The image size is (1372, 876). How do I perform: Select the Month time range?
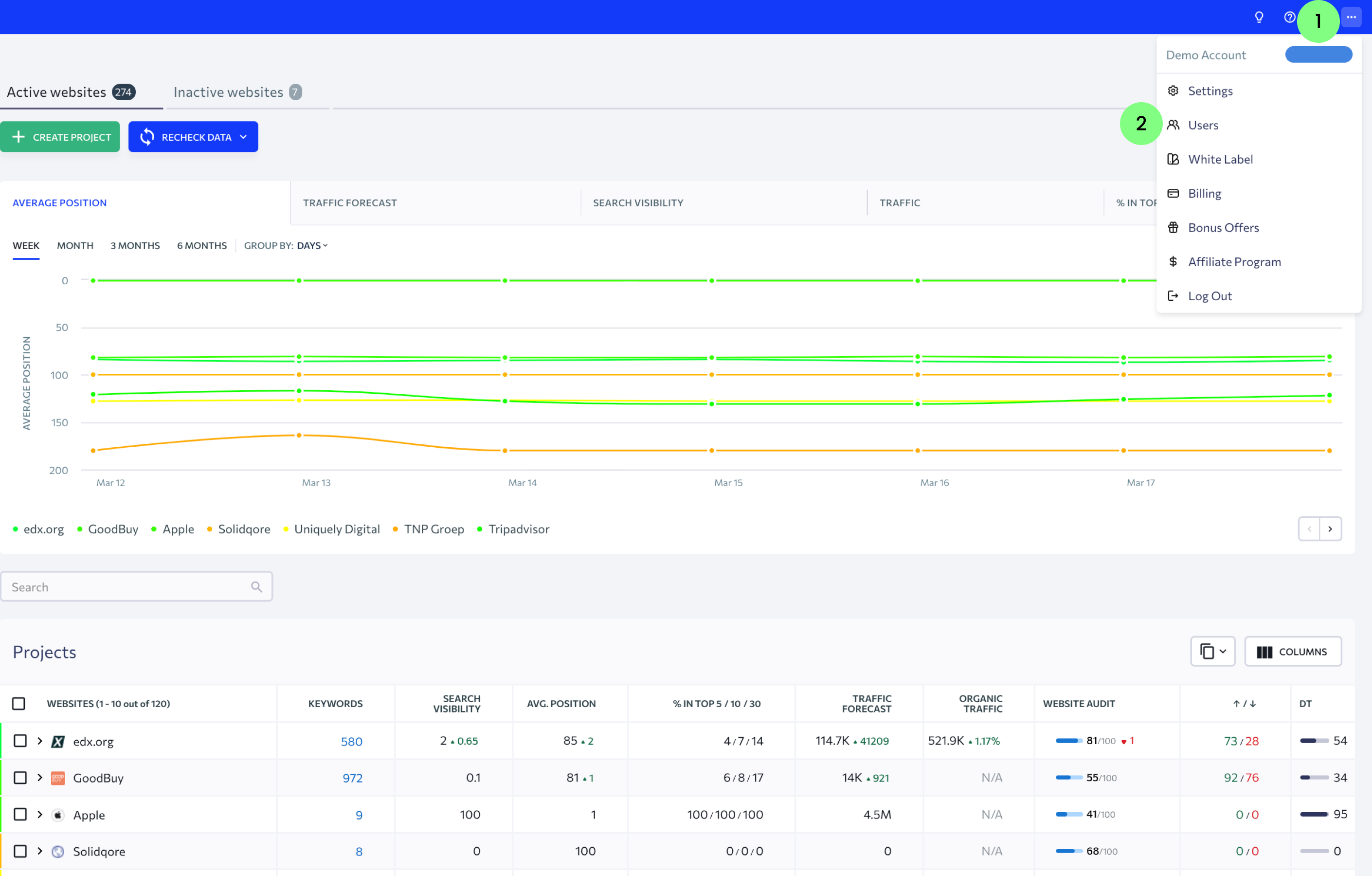coord(74,246)
